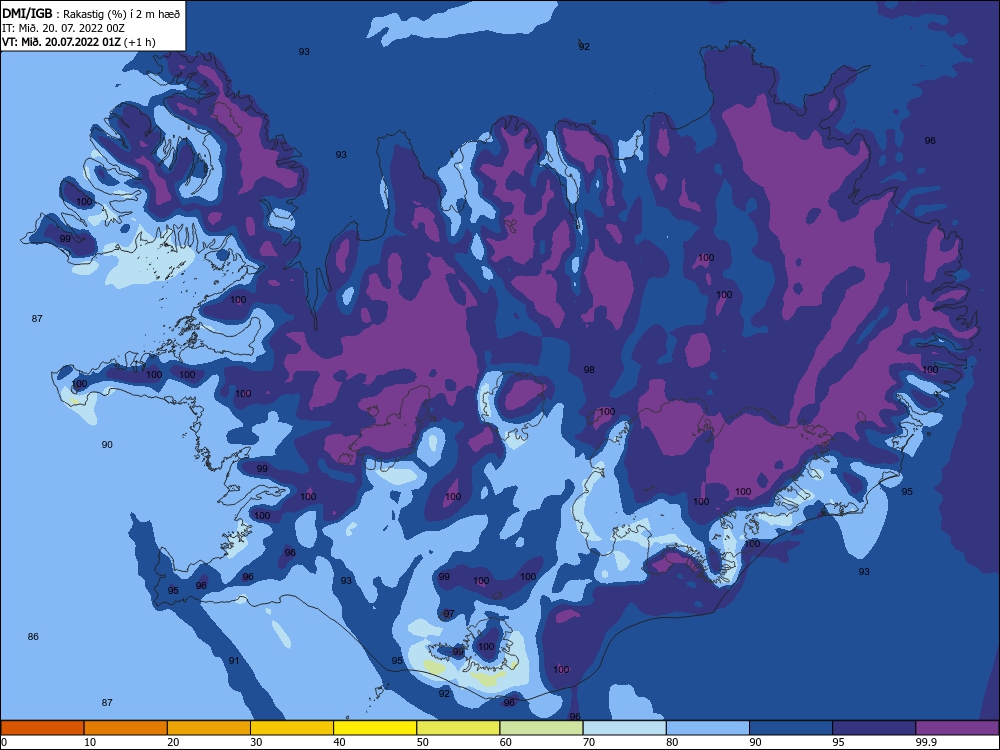Click the medium blue 90–95 legend swatch
Viewport: 1000px width, 750px height.
point(791,728)
